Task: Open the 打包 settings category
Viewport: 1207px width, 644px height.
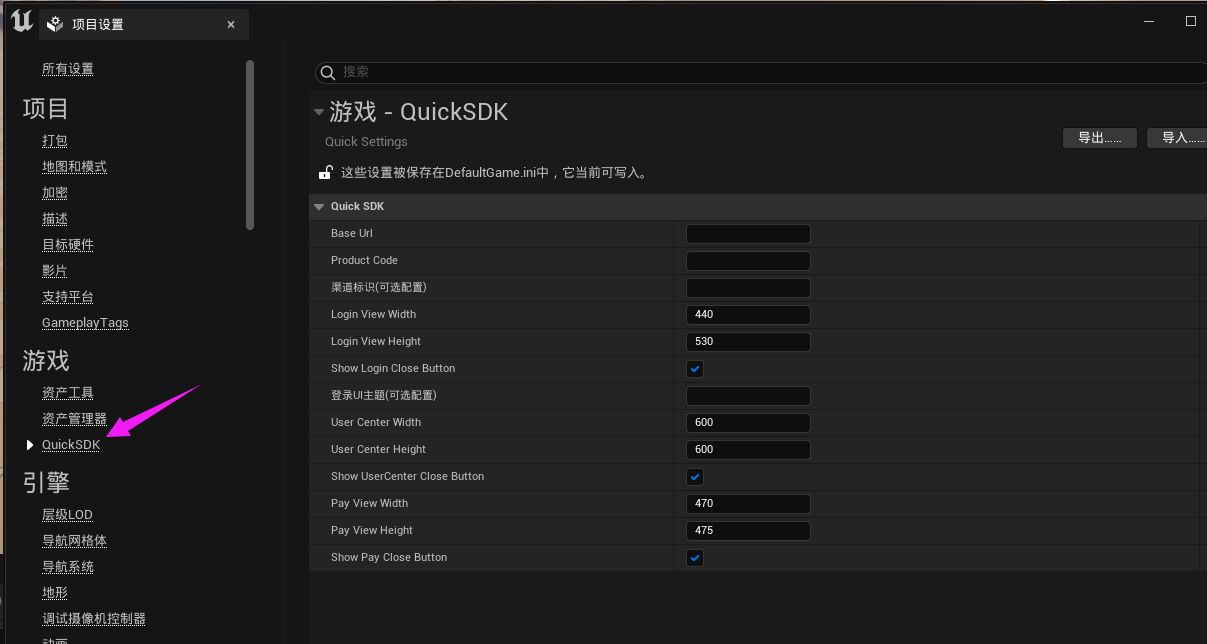Action: coord(55,141)
